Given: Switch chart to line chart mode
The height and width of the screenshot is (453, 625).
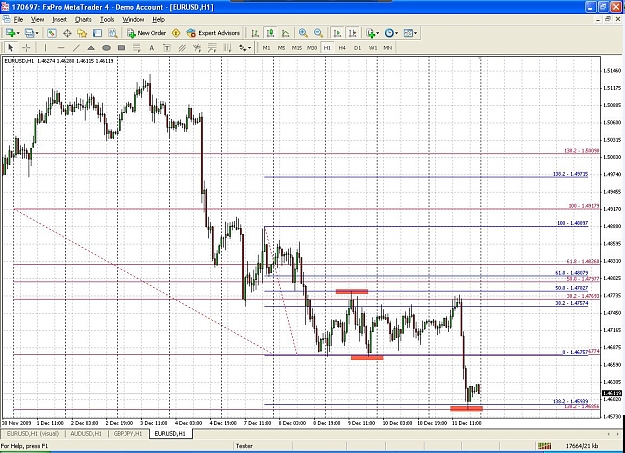Looking at the screenshot, I should pos(285,33).
